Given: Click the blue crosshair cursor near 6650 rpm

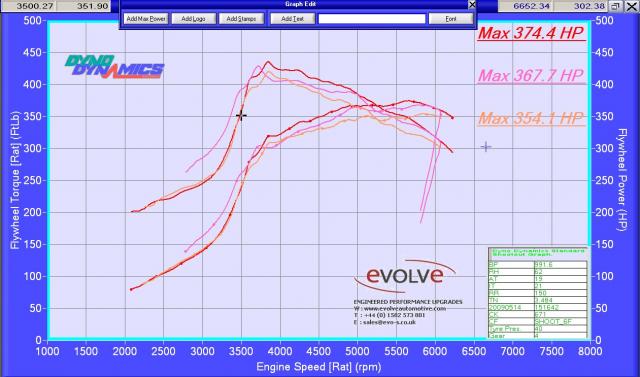Looking at the screenshot, I should pos(486,147).
